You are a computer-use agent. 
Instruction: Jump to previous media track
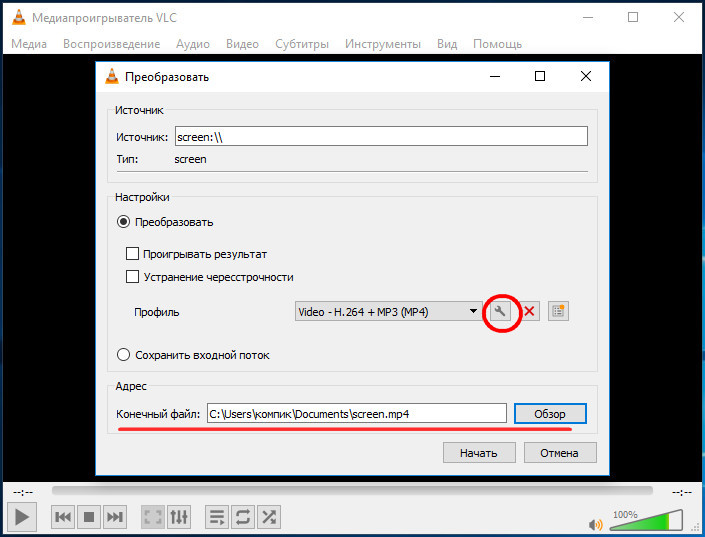[x=63, y=517]
